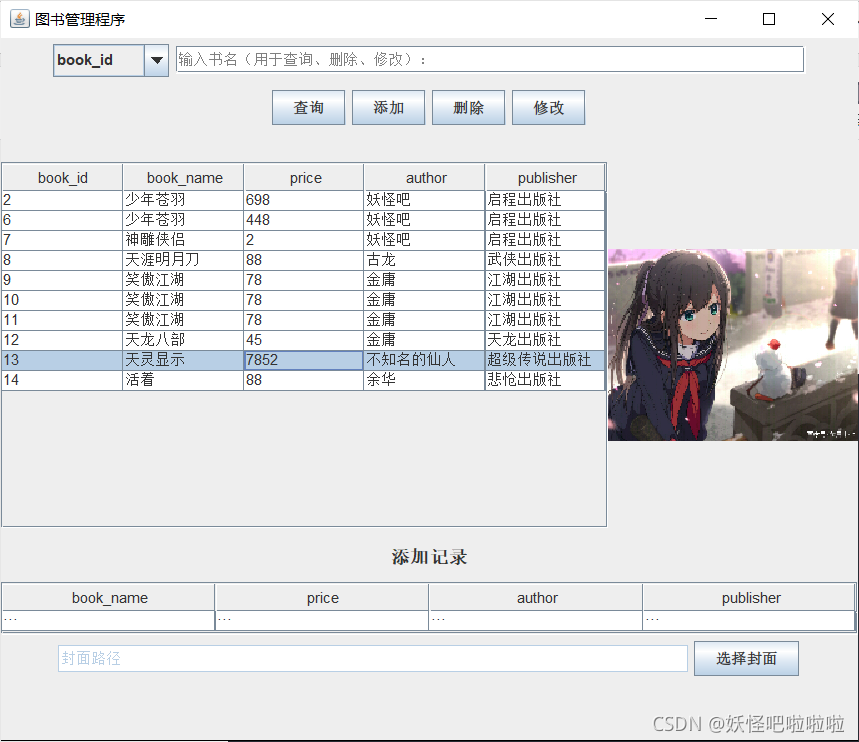Screen dimensions: 859x742
Task: Click the book cover image thumbnail
Action: coord(733,345)
